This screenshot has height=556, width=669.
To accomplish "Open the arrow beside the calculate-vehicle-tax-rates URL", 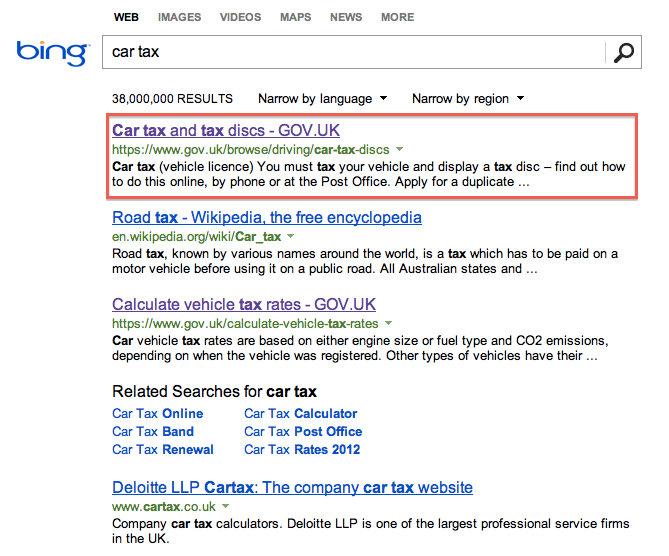I will point(388,323).
